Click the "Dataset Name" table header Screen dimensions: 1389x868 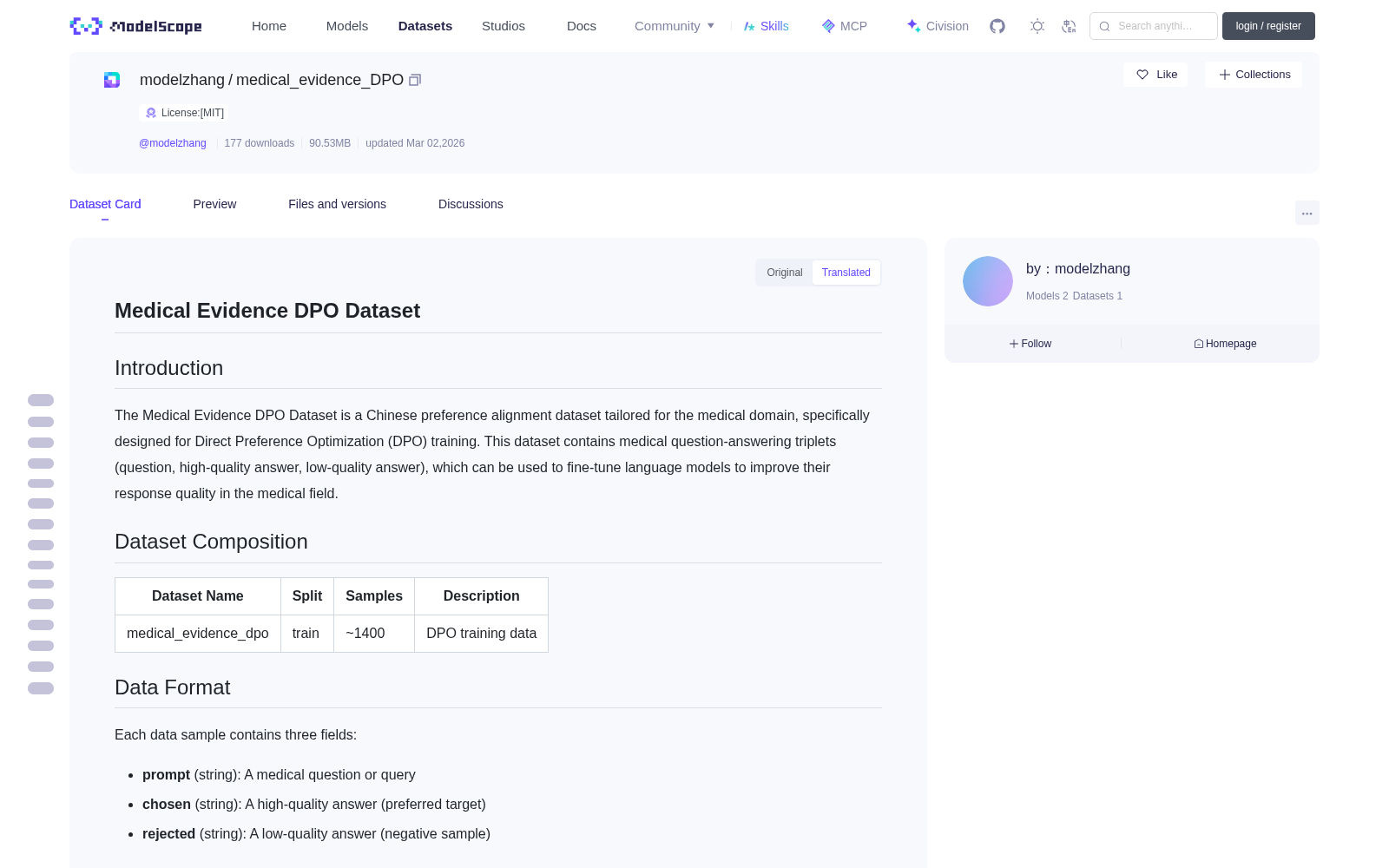(198, 596)
